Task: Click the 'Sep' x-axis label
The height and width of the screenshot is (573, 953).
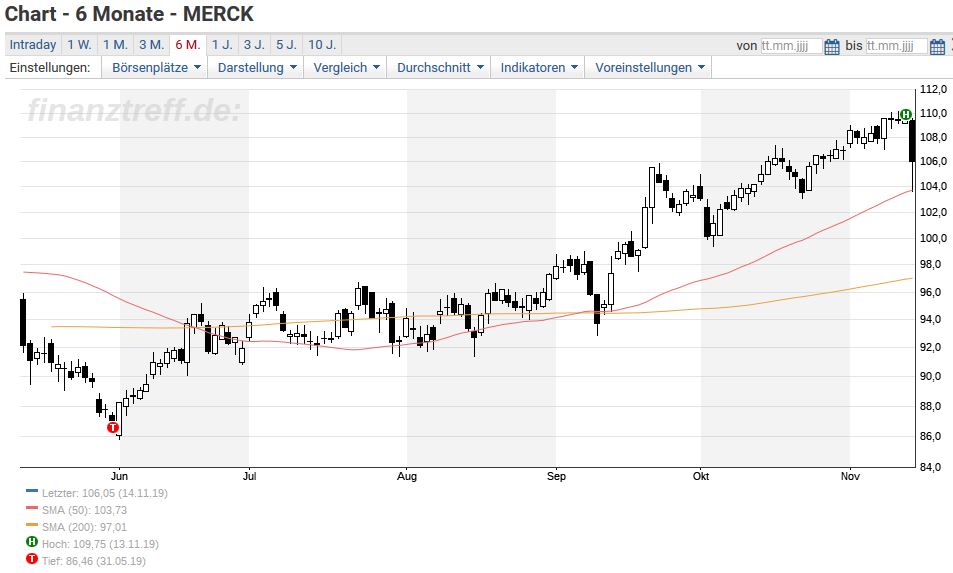Action: pyautogui.click(x=556, y=476)
